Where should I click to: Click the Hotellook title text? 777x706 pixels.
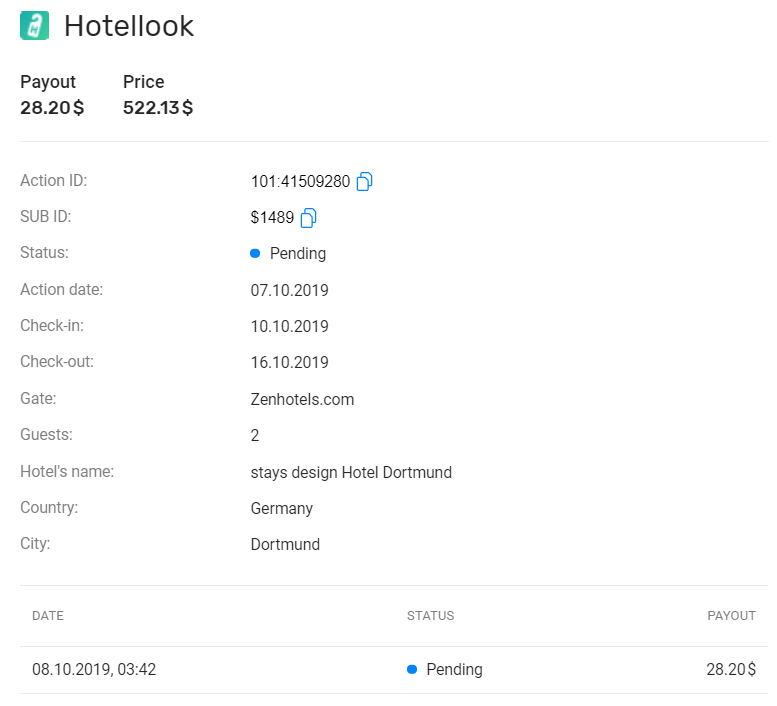click(129, 26)
